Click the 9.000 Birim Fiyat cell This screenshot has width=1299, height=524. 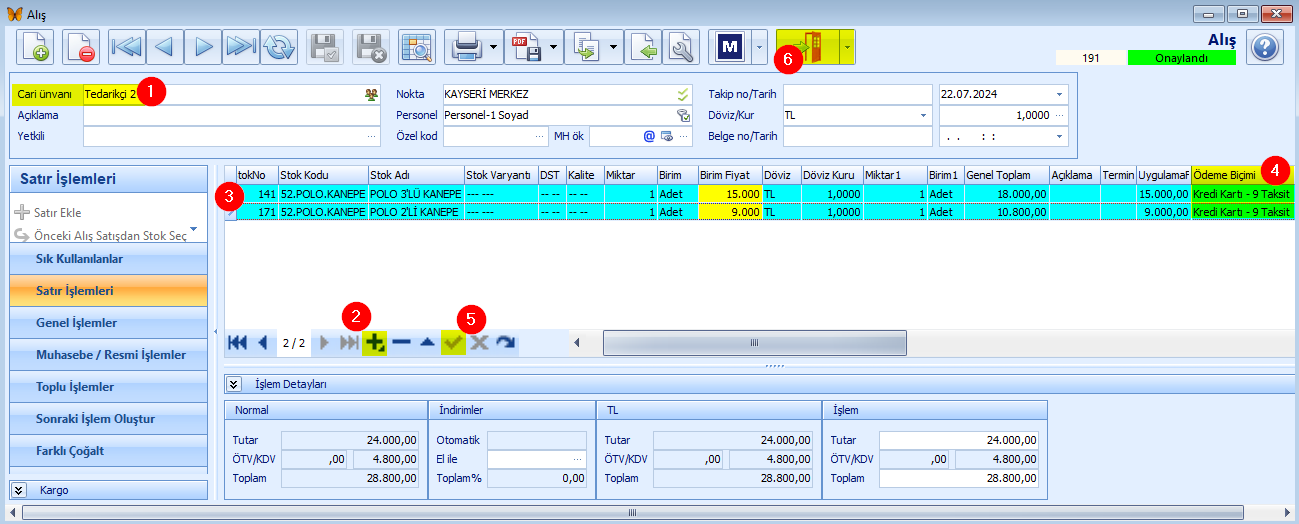tap(730, 212)
